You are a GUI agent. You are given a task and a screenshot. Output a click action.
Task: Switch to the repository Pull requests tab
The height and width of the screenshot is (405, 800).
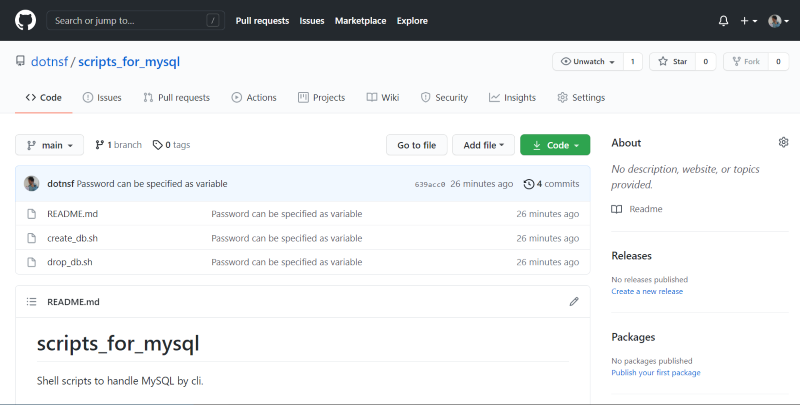tap(177, 97)
